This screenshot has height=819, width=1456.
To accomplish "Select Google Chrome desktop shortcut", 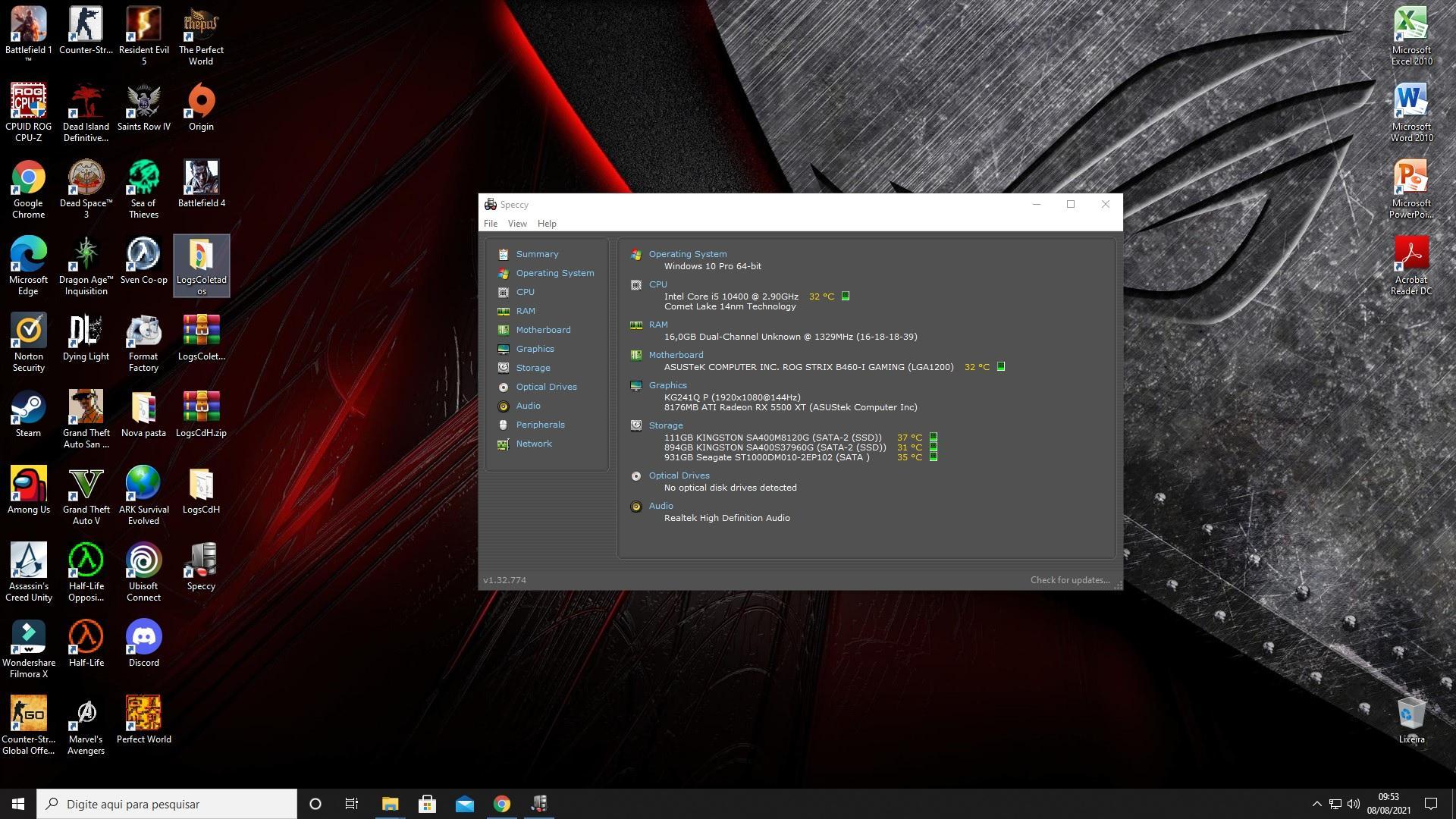I will point(29,188).
